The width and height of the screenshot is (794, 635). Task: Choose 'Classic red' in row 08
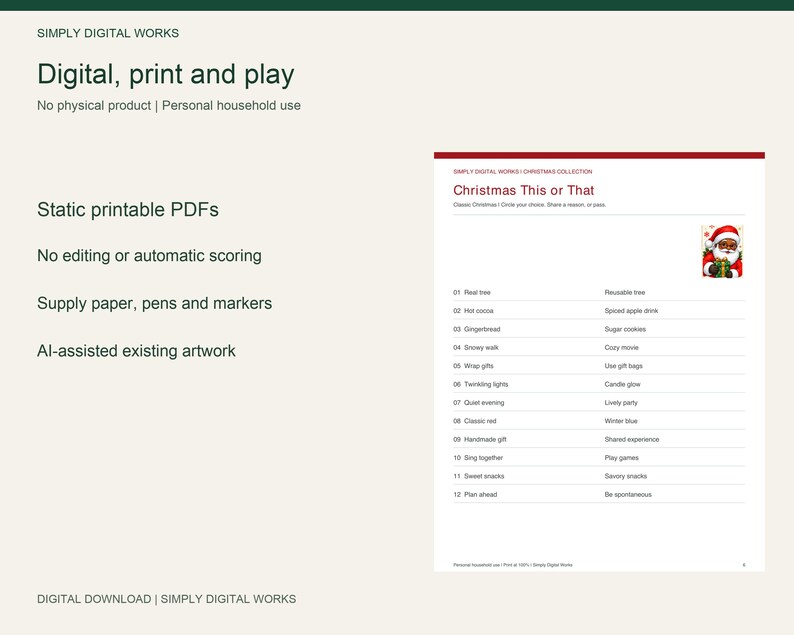click(480, 421)
